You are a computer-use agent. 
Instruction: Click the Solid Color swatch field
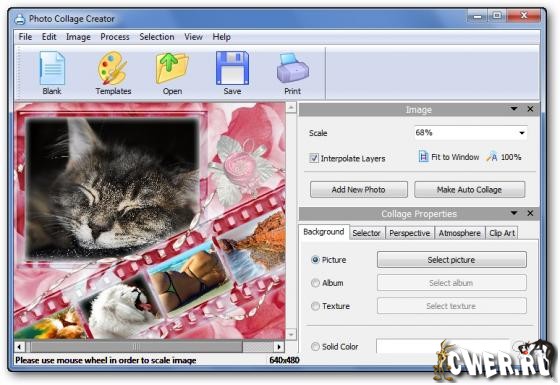[443, 346]
